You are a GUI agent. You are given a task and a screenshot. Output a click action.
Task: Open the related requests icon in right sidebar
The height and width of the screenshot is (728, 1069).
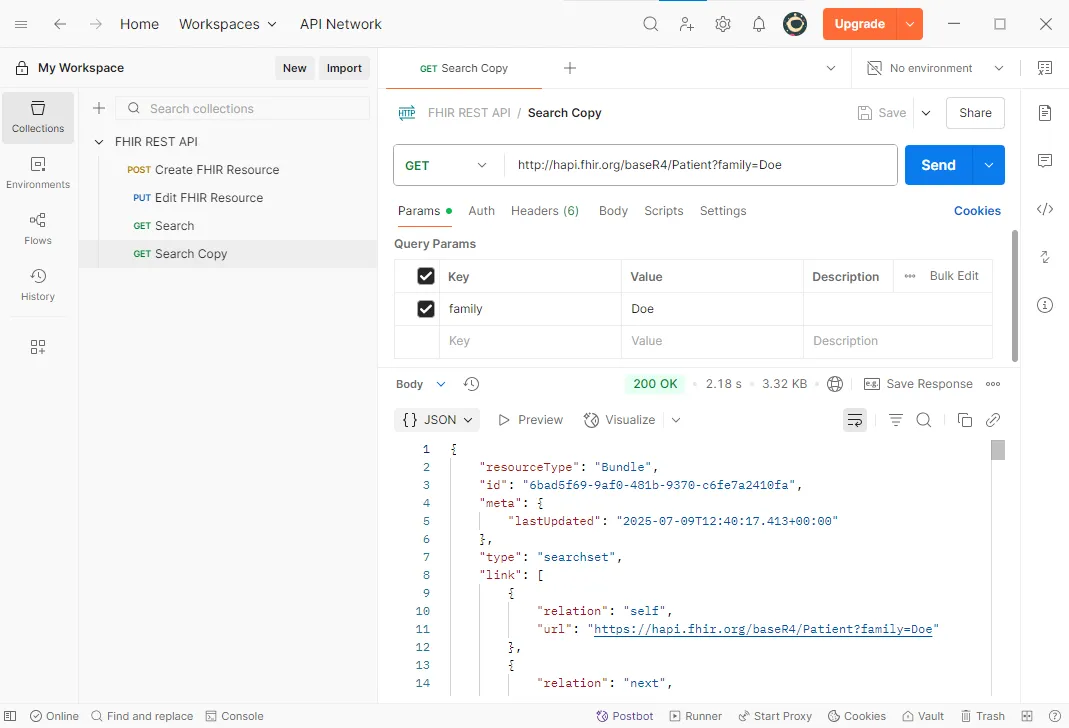[1044, 257]
